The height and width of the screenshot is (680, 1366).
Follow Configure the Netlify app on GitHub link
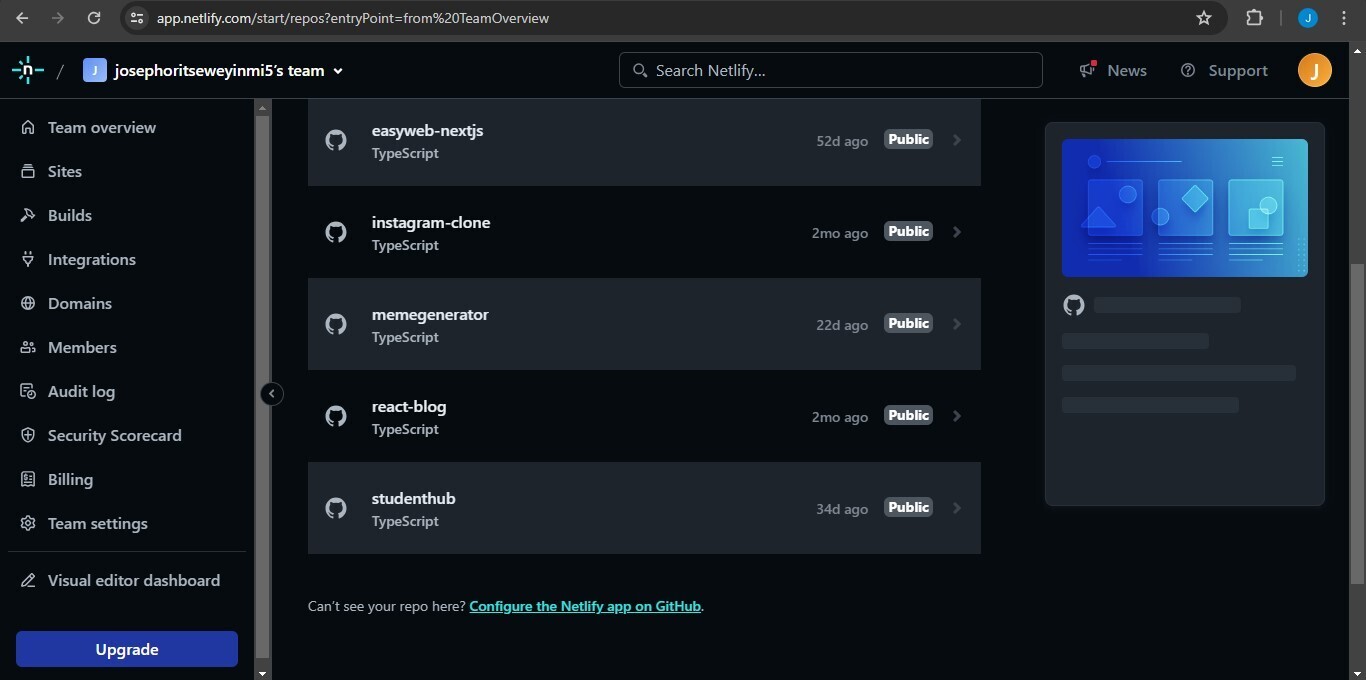point(584,606)
